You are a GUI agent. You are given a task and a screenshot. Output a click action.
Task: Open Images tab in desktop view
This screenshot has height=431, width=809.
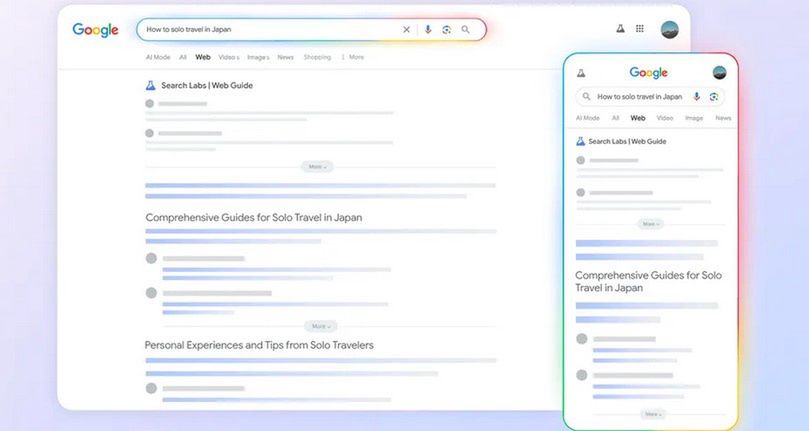coord(258,57)
